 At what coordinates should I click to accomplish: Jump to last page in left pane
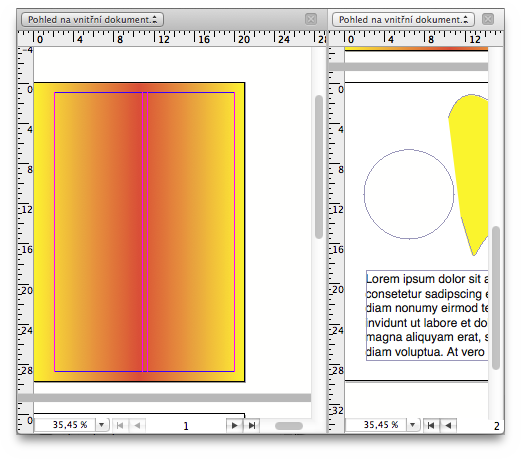(x=252, y=425)
